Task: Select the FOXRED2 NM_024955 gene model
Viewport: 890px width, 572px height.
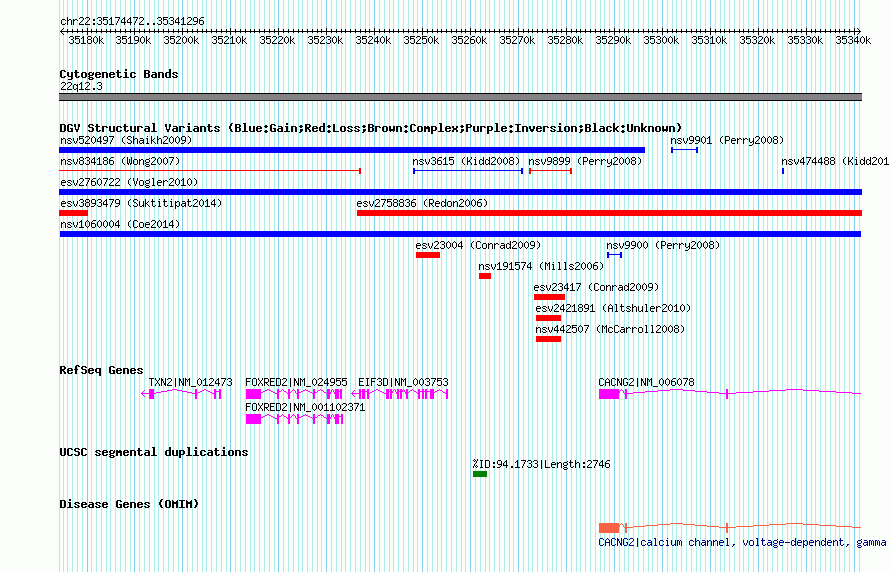Action: [294, 394]
